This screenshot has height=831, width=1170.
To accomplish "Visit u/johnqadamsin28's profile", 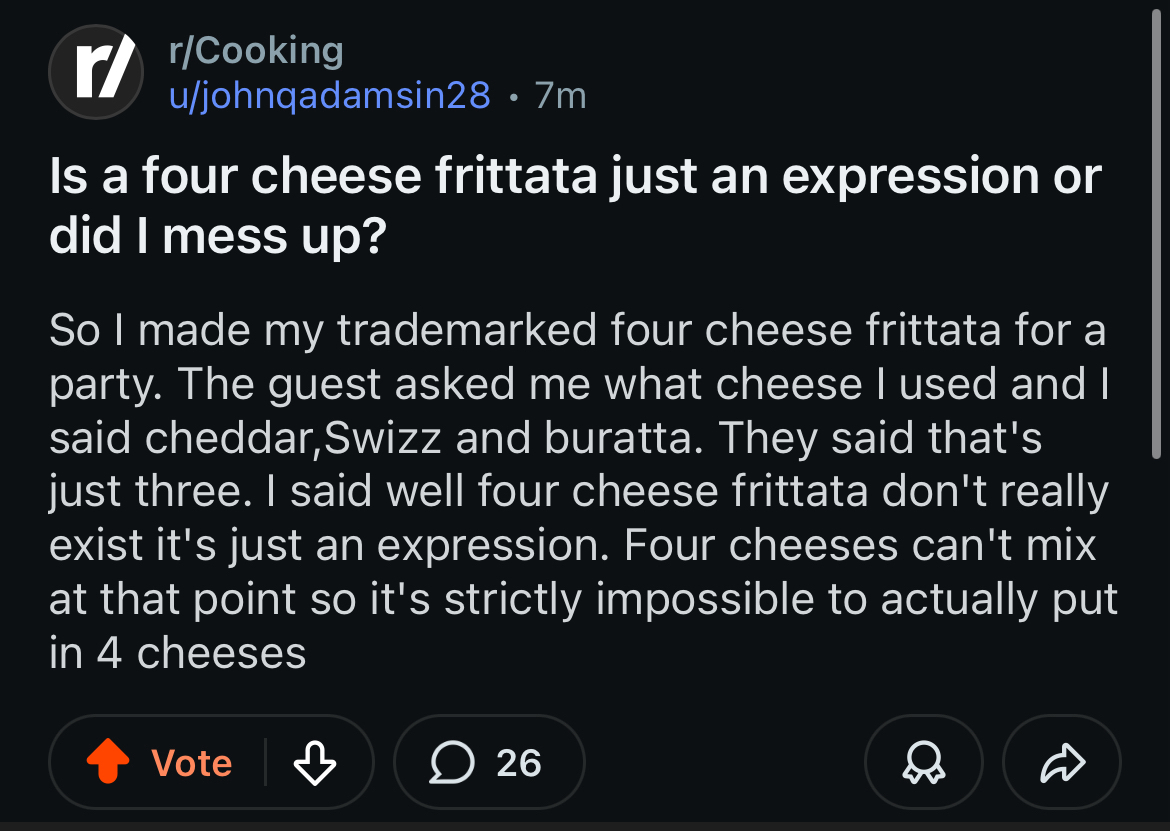I will (x=329, y=95).
